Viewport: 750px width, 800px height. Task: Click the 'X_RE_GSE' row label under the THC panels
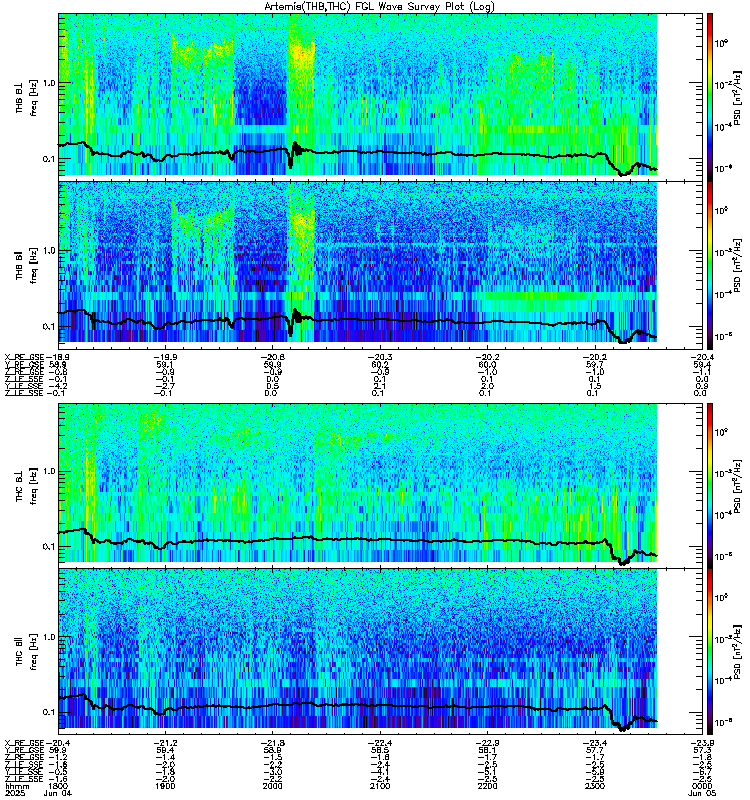(25, 743)
